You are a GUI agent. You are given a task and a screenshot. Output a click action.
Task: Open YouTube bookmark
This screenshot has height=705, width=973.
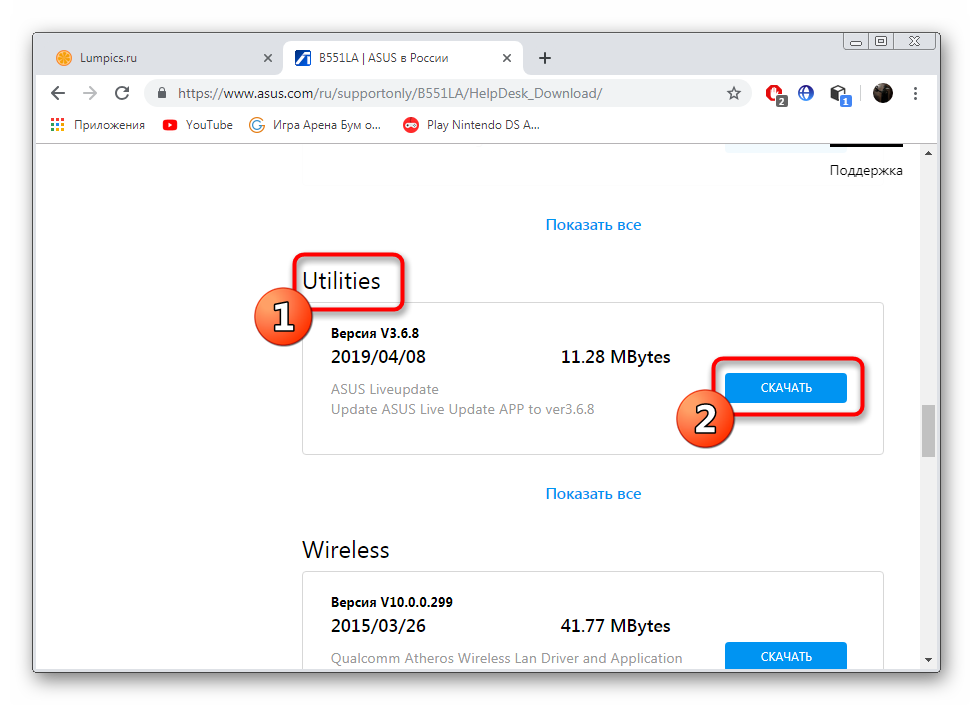[198, 125]
